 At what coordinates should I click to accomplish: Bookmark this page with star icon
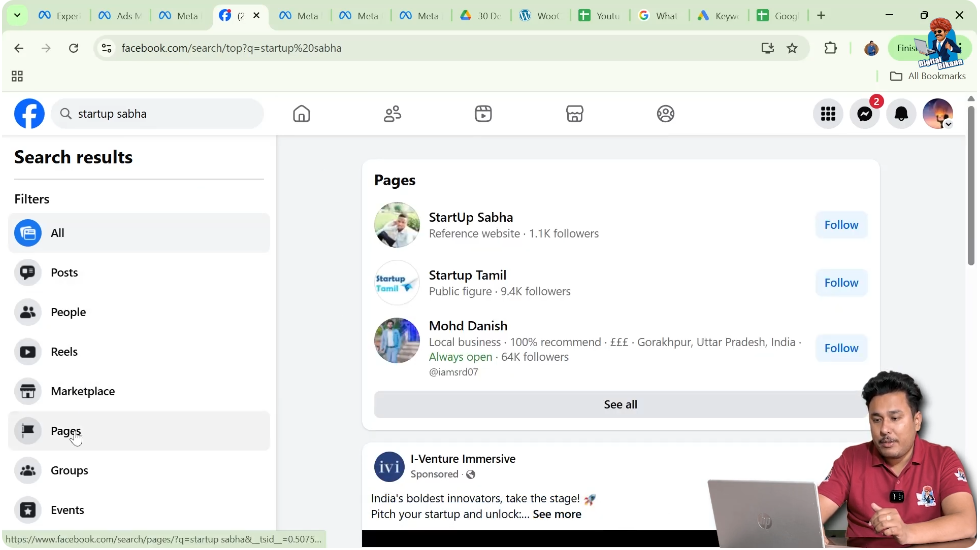[792, 48]
